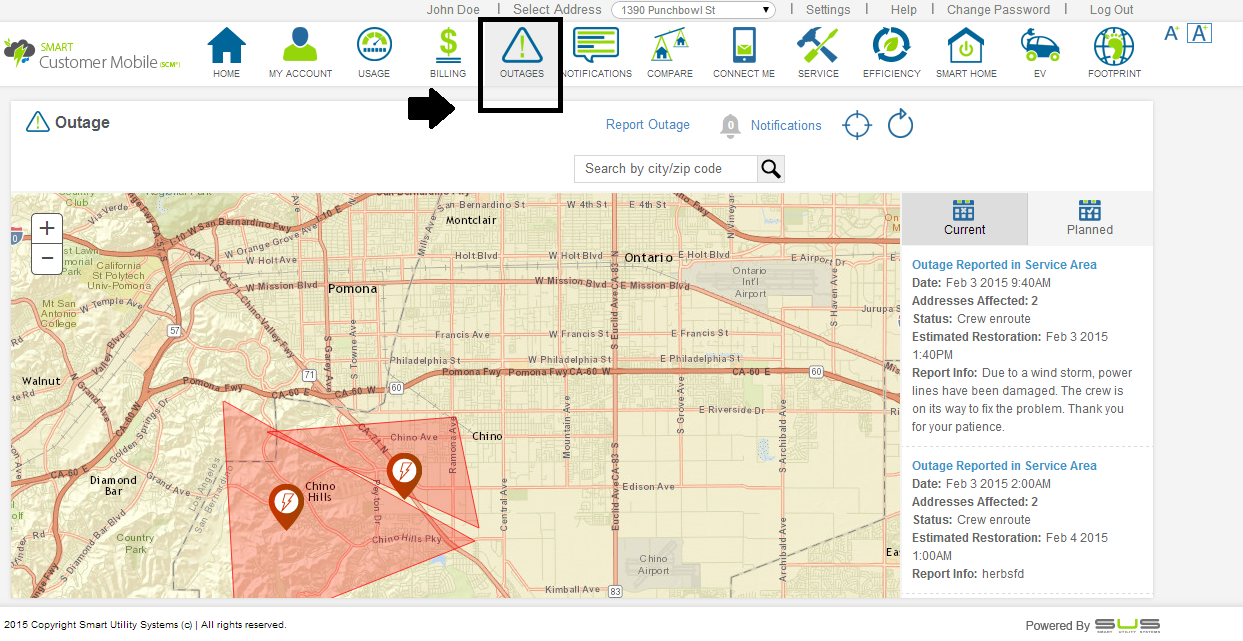Switch to the Planned outages tab
Image resolution: width=1243 pixels, height=641 pixels.
tap(1089, 219)
